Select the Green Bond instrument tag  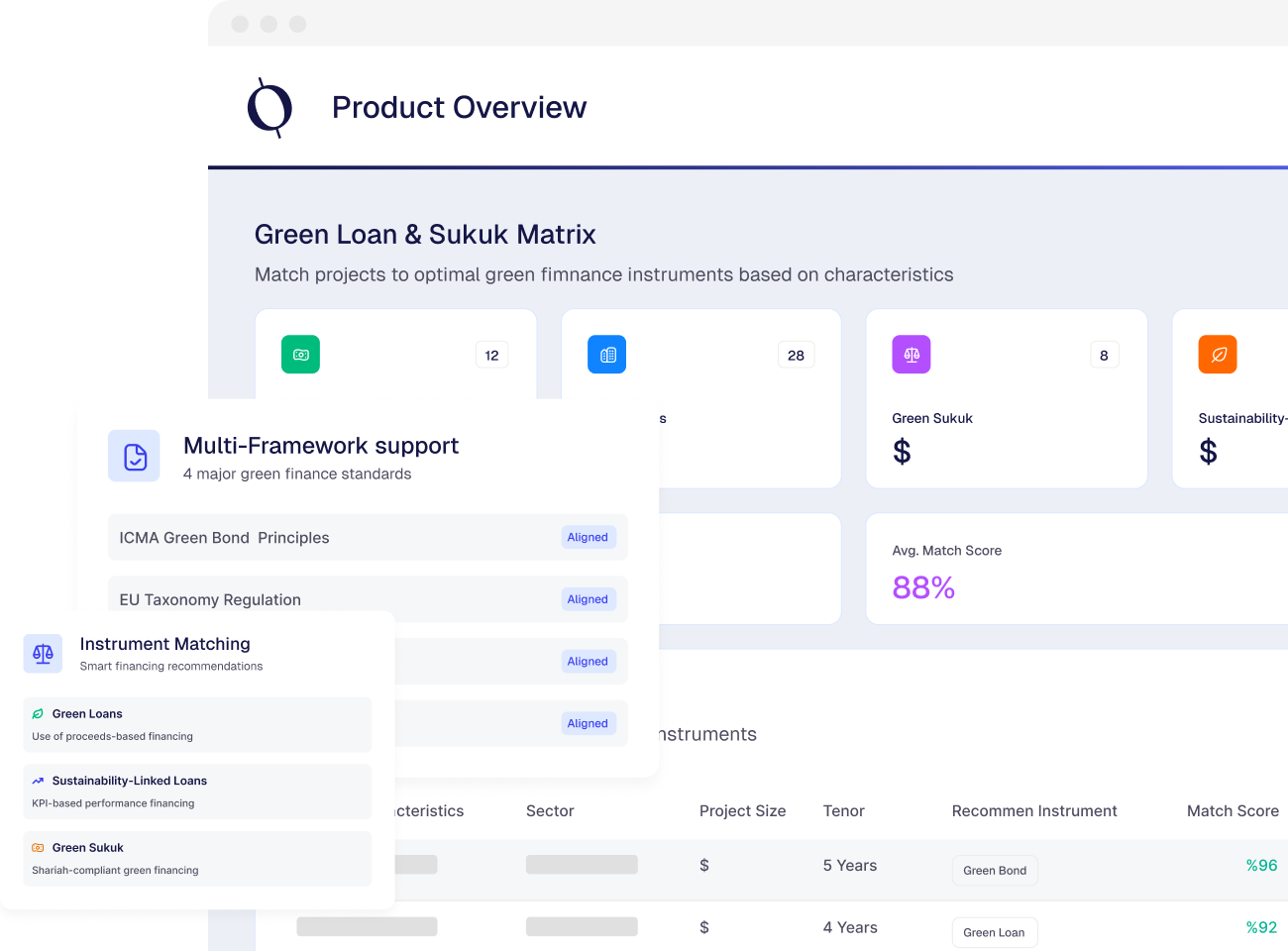995,871
